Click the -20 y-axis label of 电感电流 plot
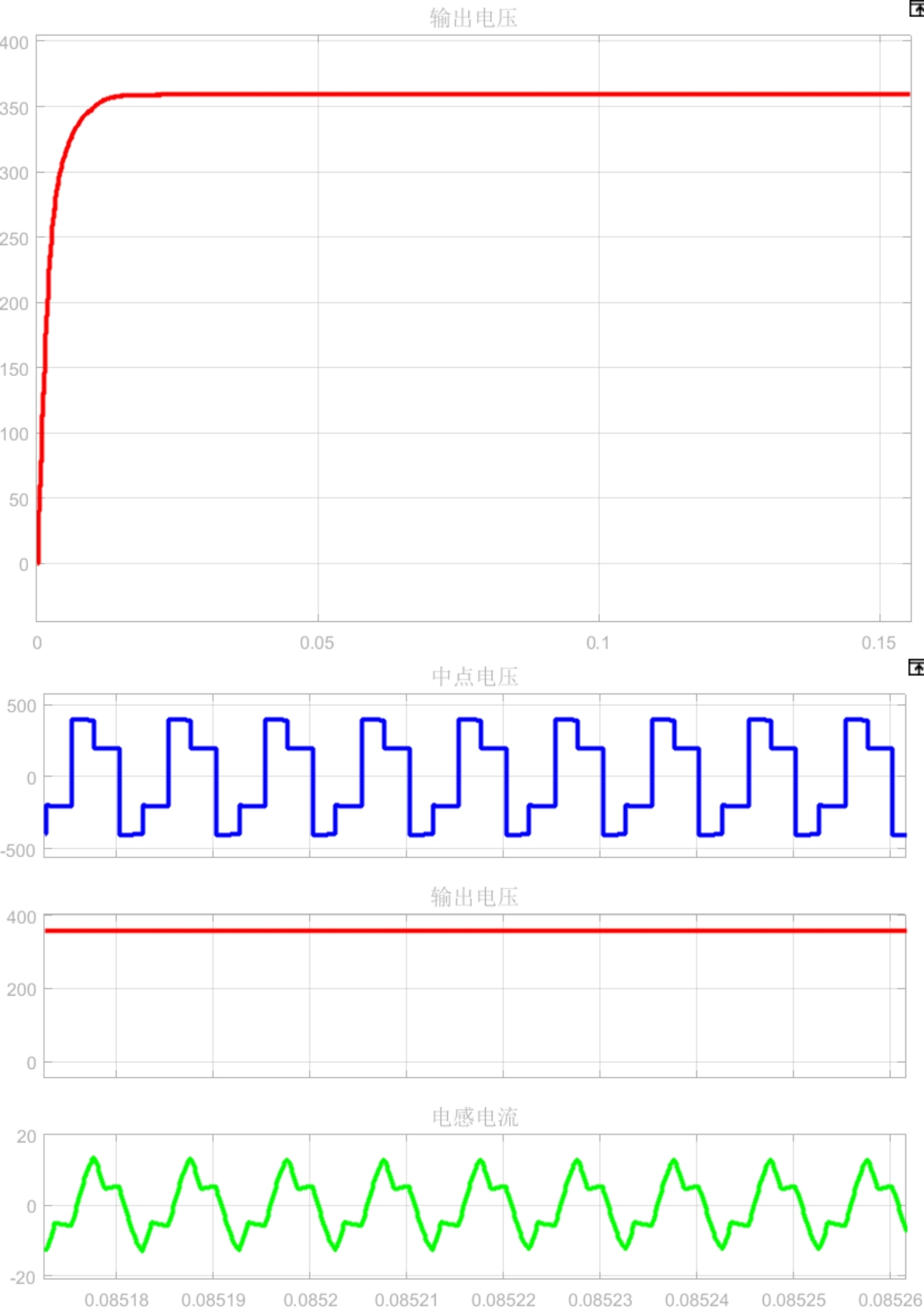This screenshot has width=924, height=1315. 23,1277
